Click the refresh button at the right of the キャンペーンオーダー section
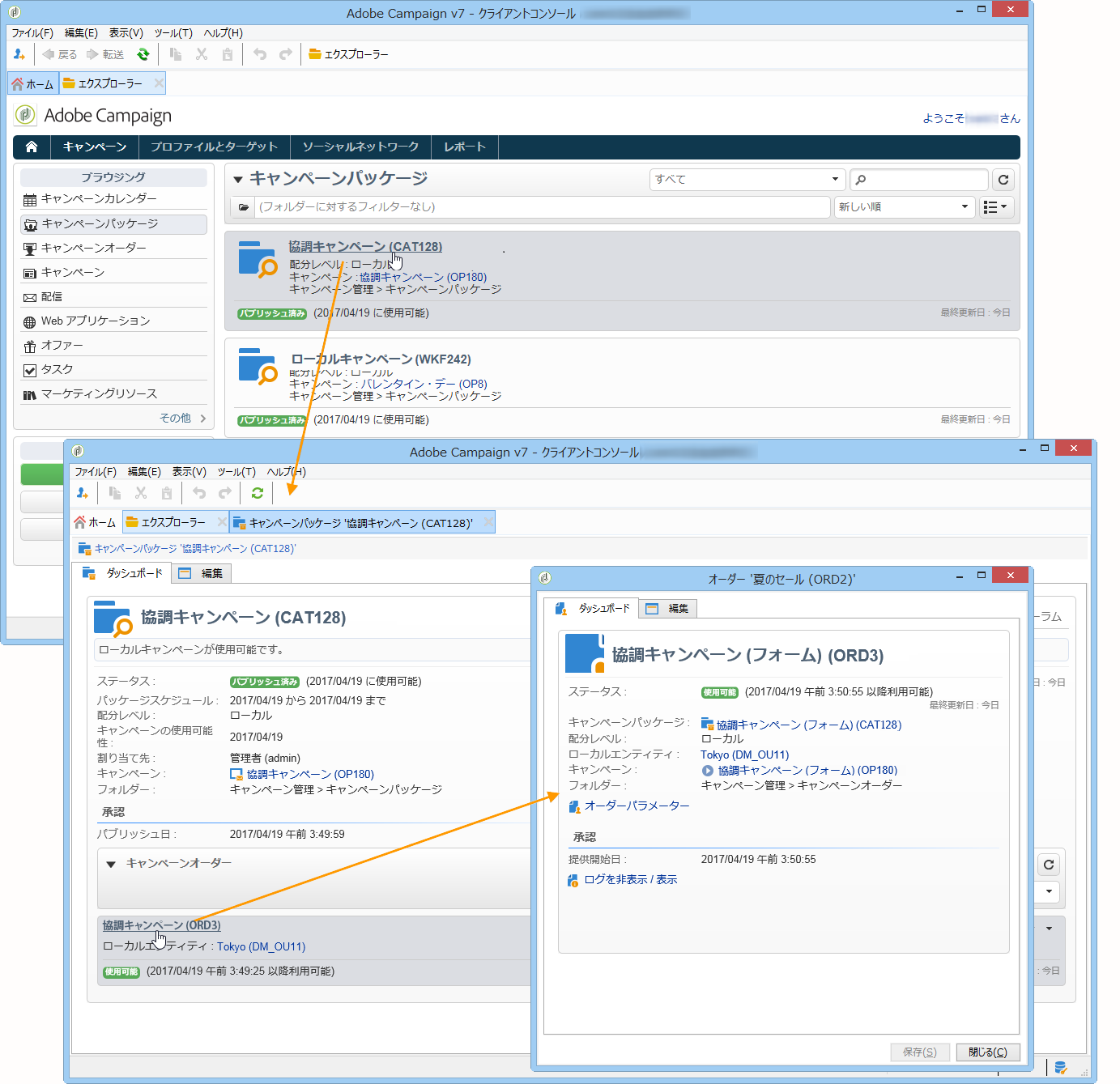 pyautogui.click(x=1049, y=865)
